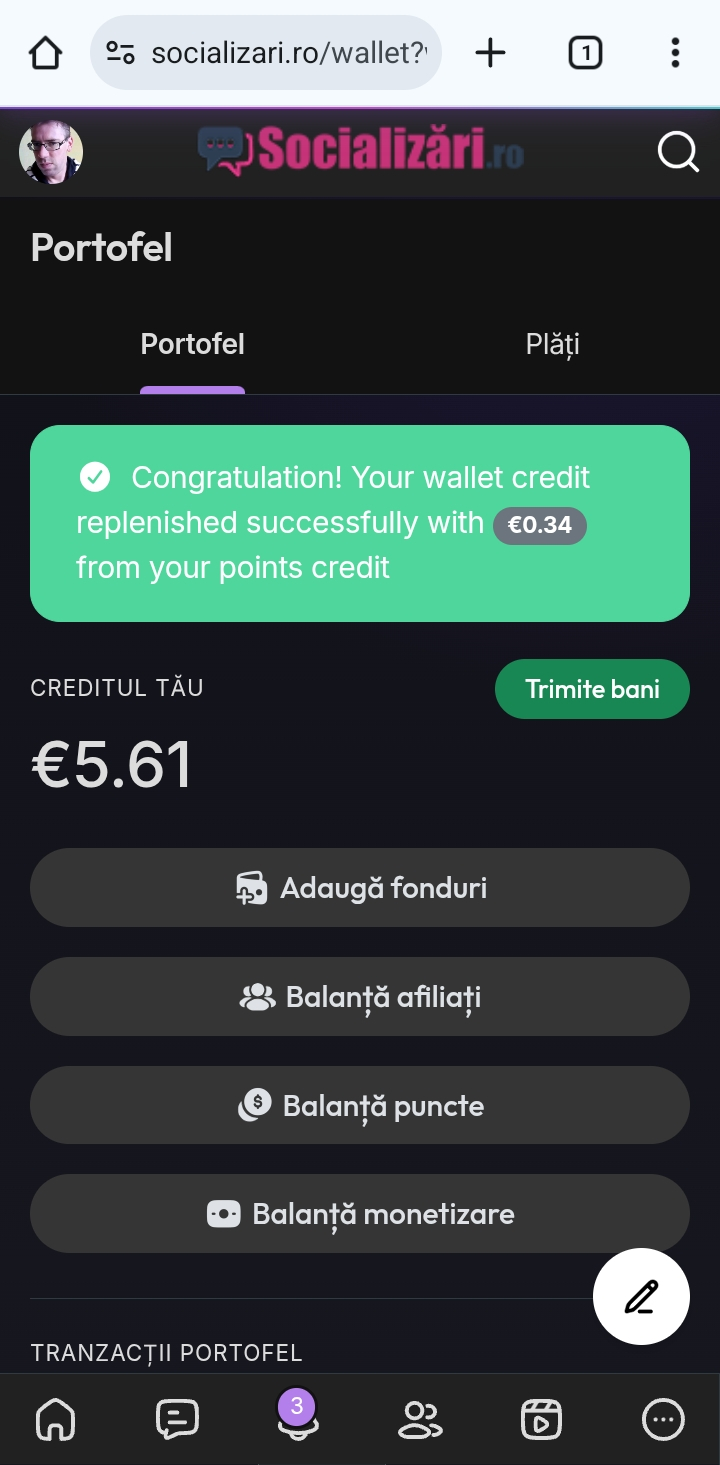720x1465 pixels.
Task: Open Balanță monetizare
Action: pos(360,1214)
